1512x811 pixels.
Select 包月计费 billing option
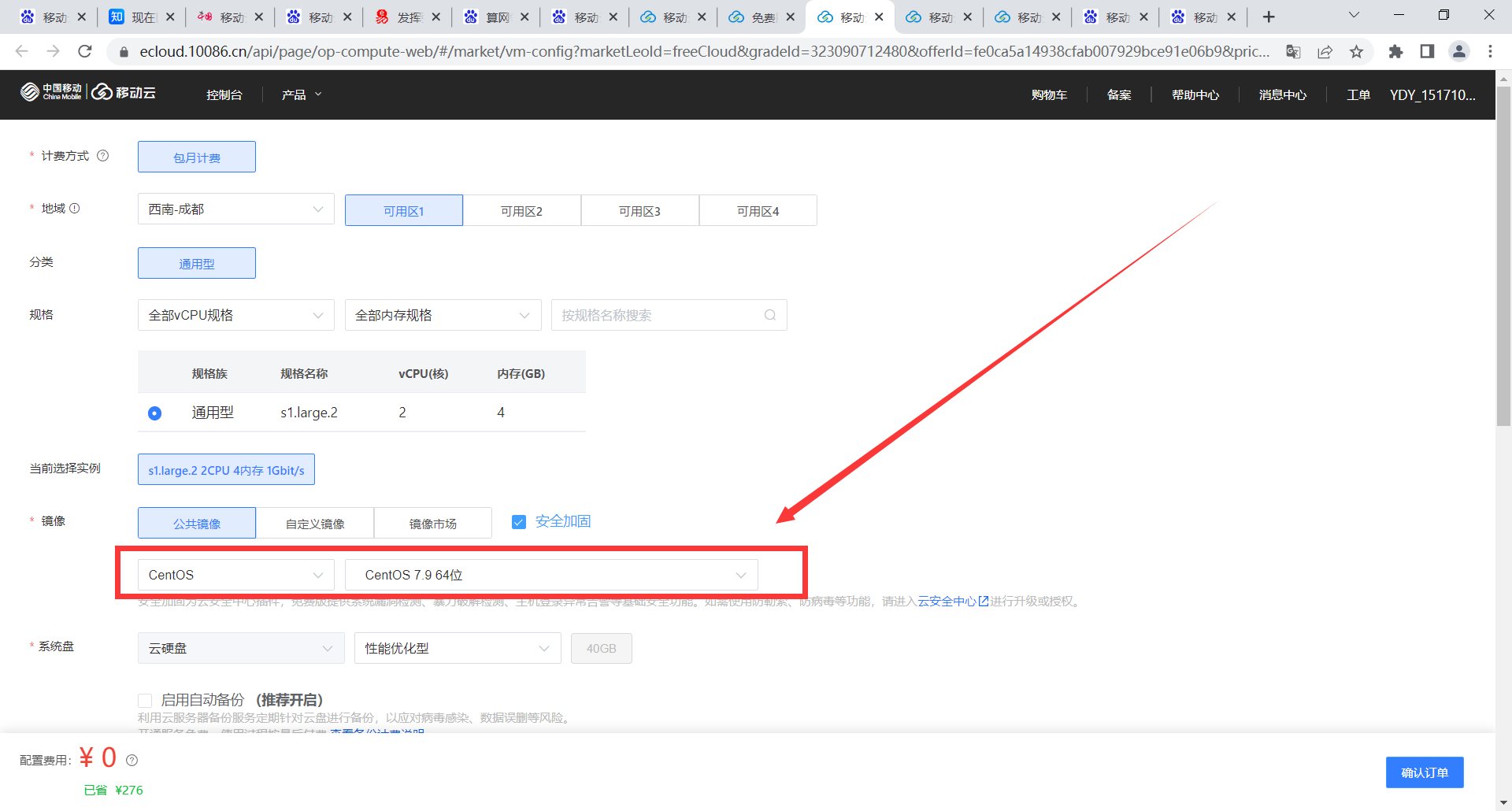coord(197,157)
